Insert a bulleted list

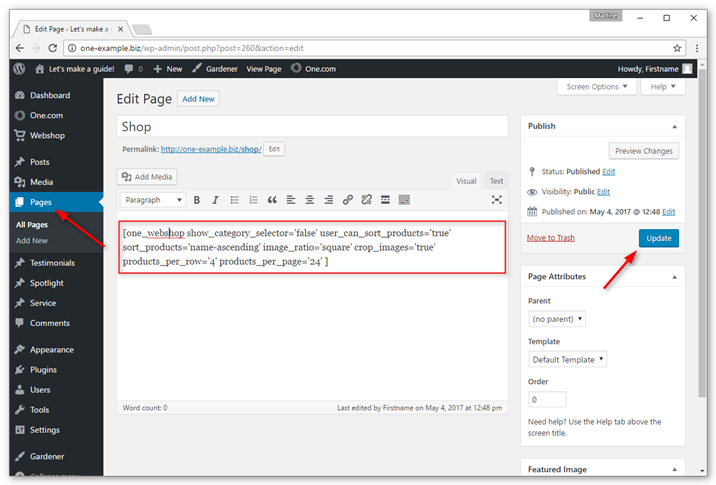234,200
